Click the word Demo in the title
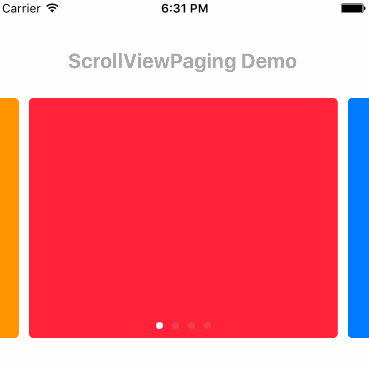The height and width of the screenshot is (371, 369). pos(269,61)
